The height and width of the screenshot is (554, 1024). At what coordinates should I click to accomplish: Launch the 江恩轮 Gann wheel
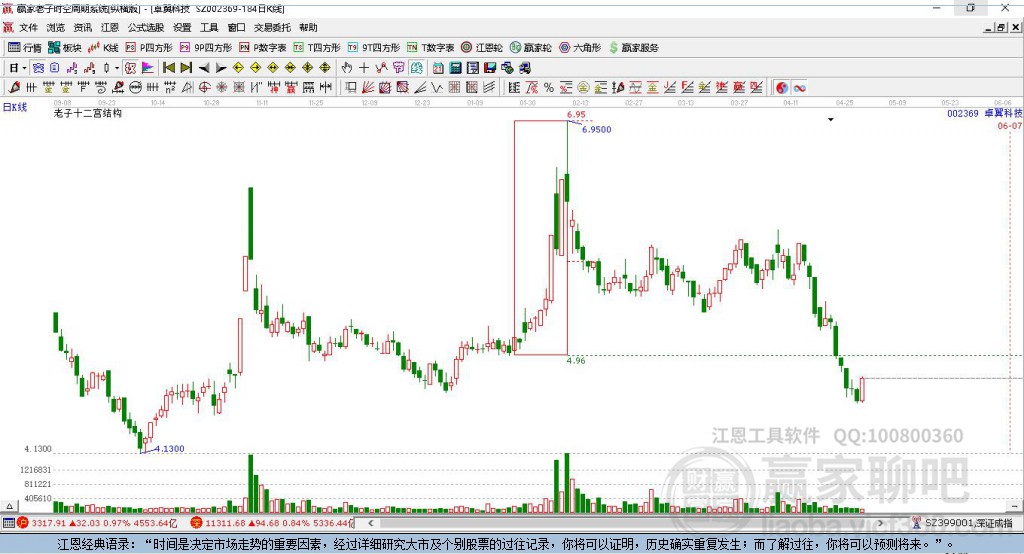pyautogui.click(x=482, y=48)
